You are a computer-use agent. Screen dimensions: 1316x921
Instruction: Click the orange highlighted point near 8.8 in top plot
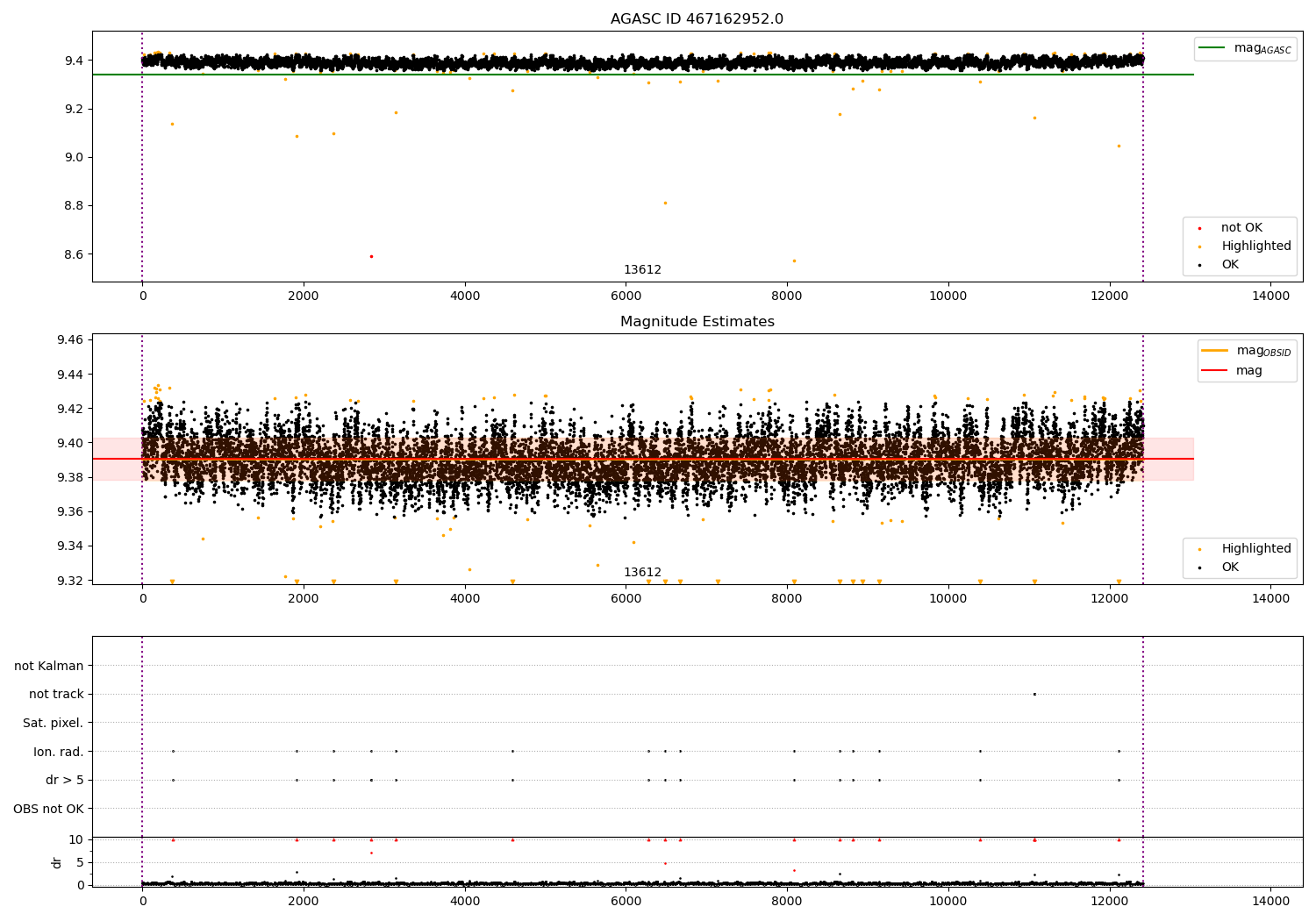point(665,203)
